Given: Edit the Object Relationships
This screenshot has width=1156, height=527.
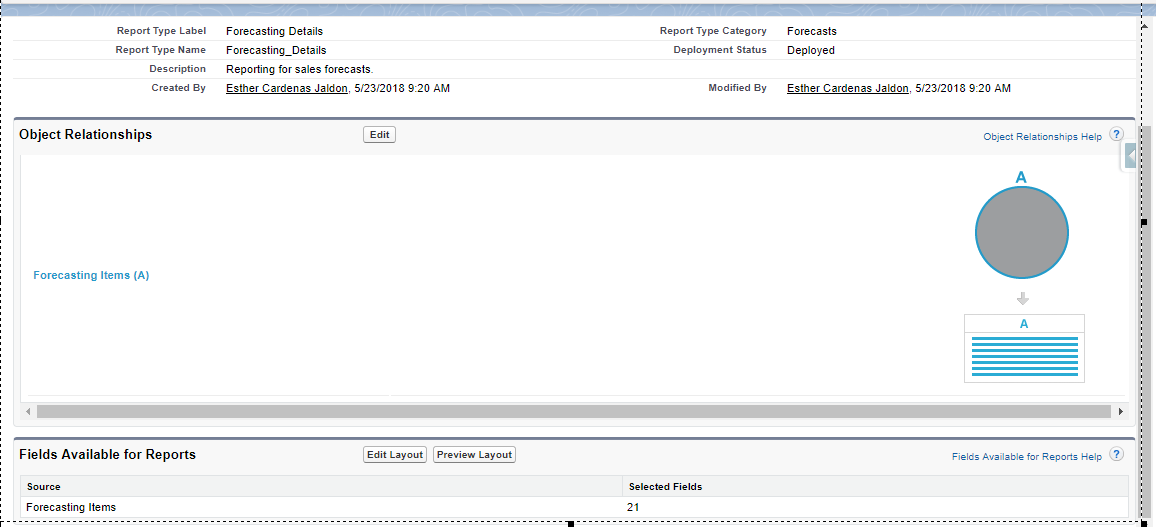Looking at the screenshot, I should pyautogui.click(x=380, y=135).
